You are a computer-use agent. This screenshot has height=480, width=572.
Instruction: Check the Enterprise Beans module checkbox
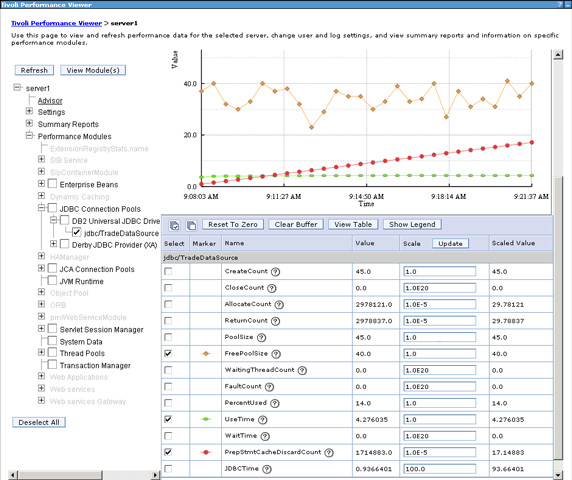(53, 183)
